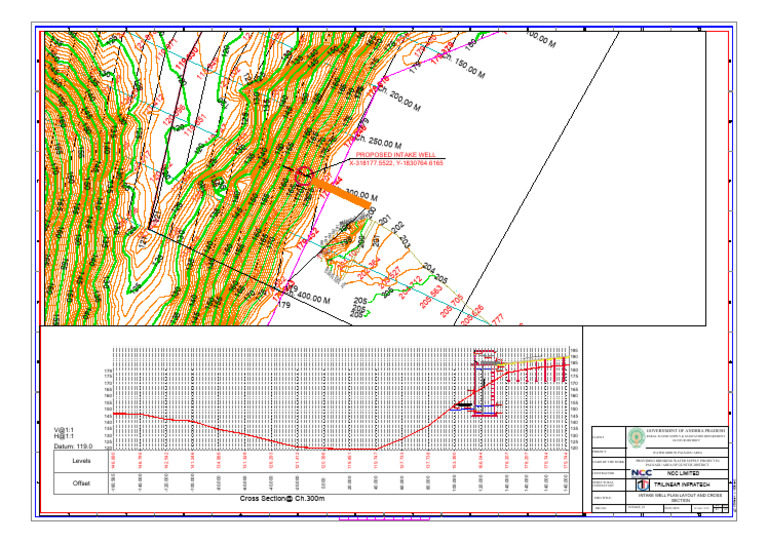Click the 'V@1:1' vertical scale text
The height and width of the screenshot is (543, 768).
[x=64, y=430]
